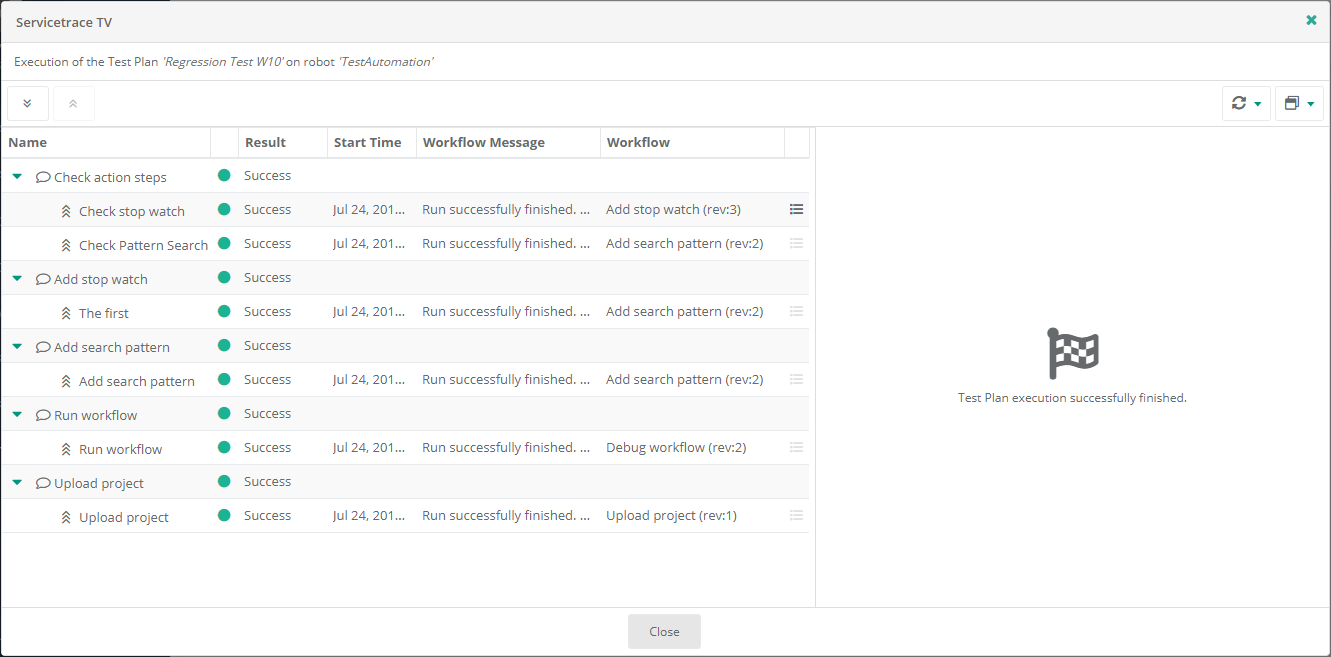Click the checkered flag execution status icon
1331x657 pixels.
(1072, 352)
